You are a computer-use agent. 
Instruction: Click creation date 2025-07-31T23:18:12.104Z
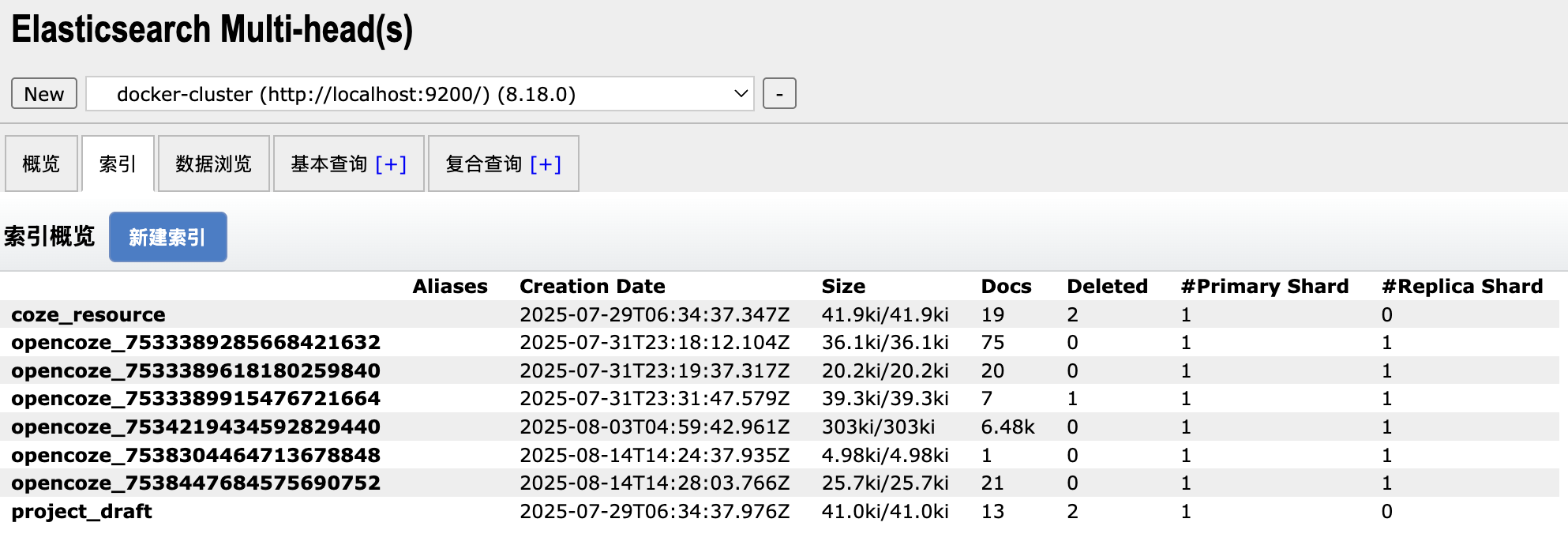(655, 342)
